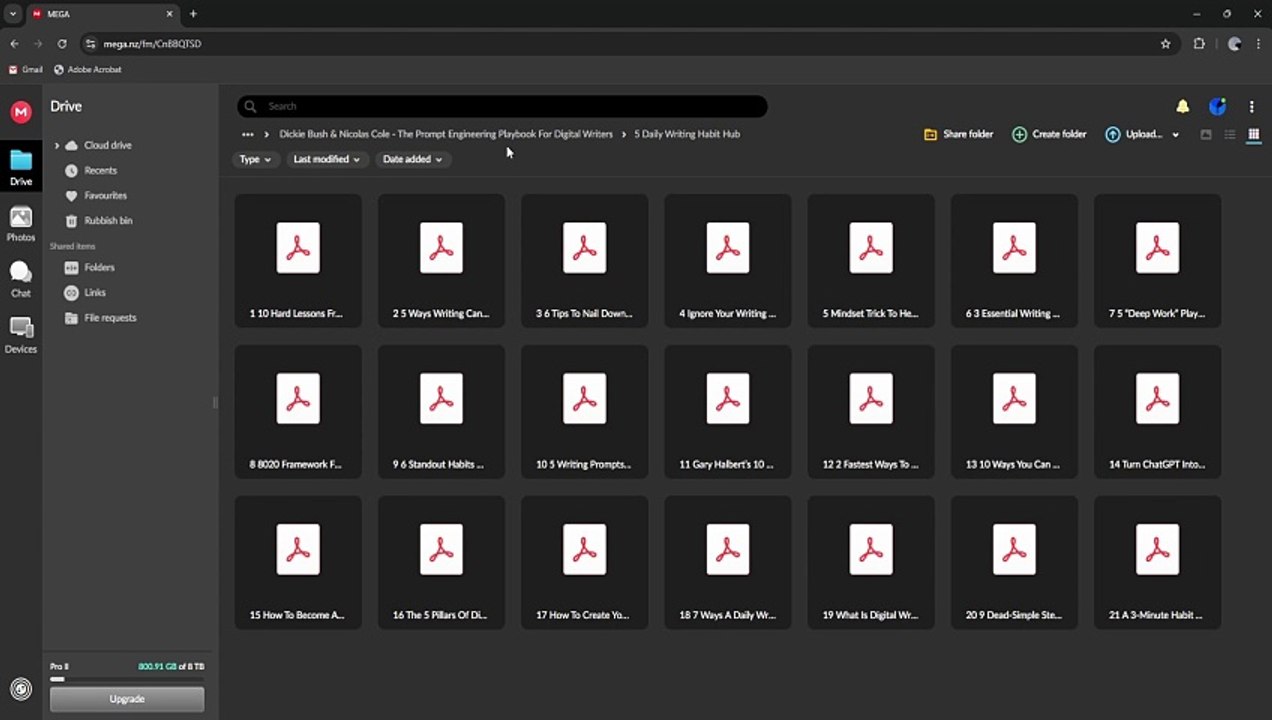This screenshot has width=1272, height=720.
Task: Open PDF '11 Gary Halbert's 10...'
Action: (x=727, y=411)
